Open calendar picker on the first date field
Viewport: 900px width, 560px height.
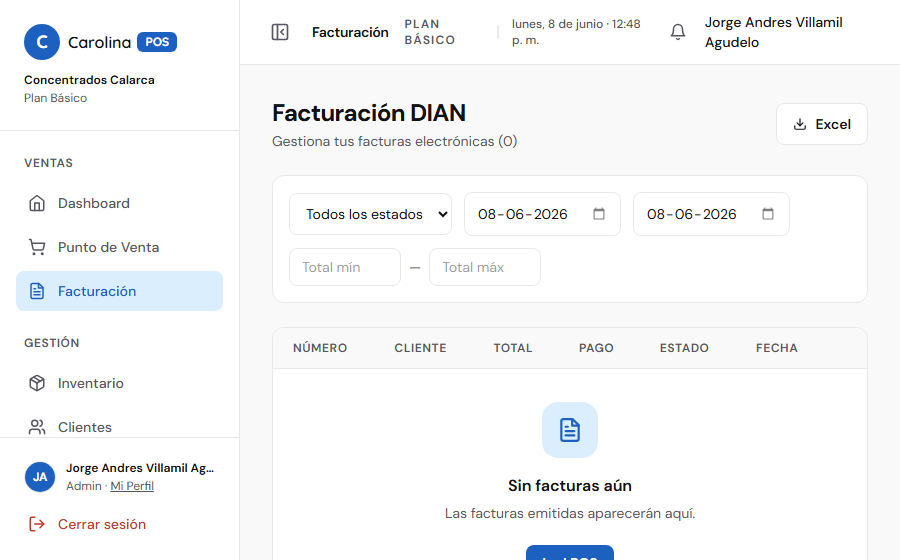click(x=599, y=214)
